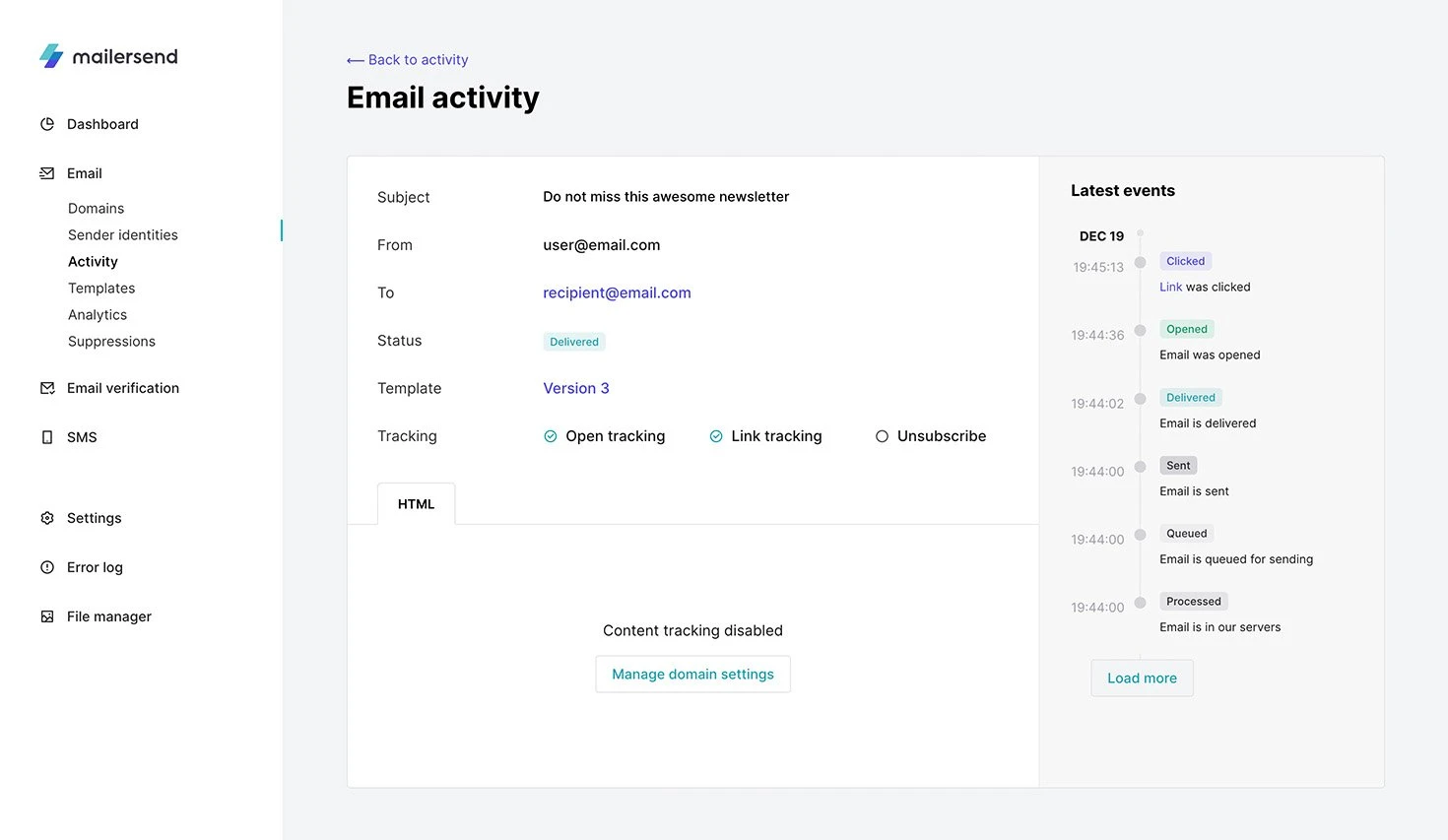The height and width of the screenshot is (840, 1448).
Task: Open Activity in the Email submenu
Action: click(x=93, y=262)
